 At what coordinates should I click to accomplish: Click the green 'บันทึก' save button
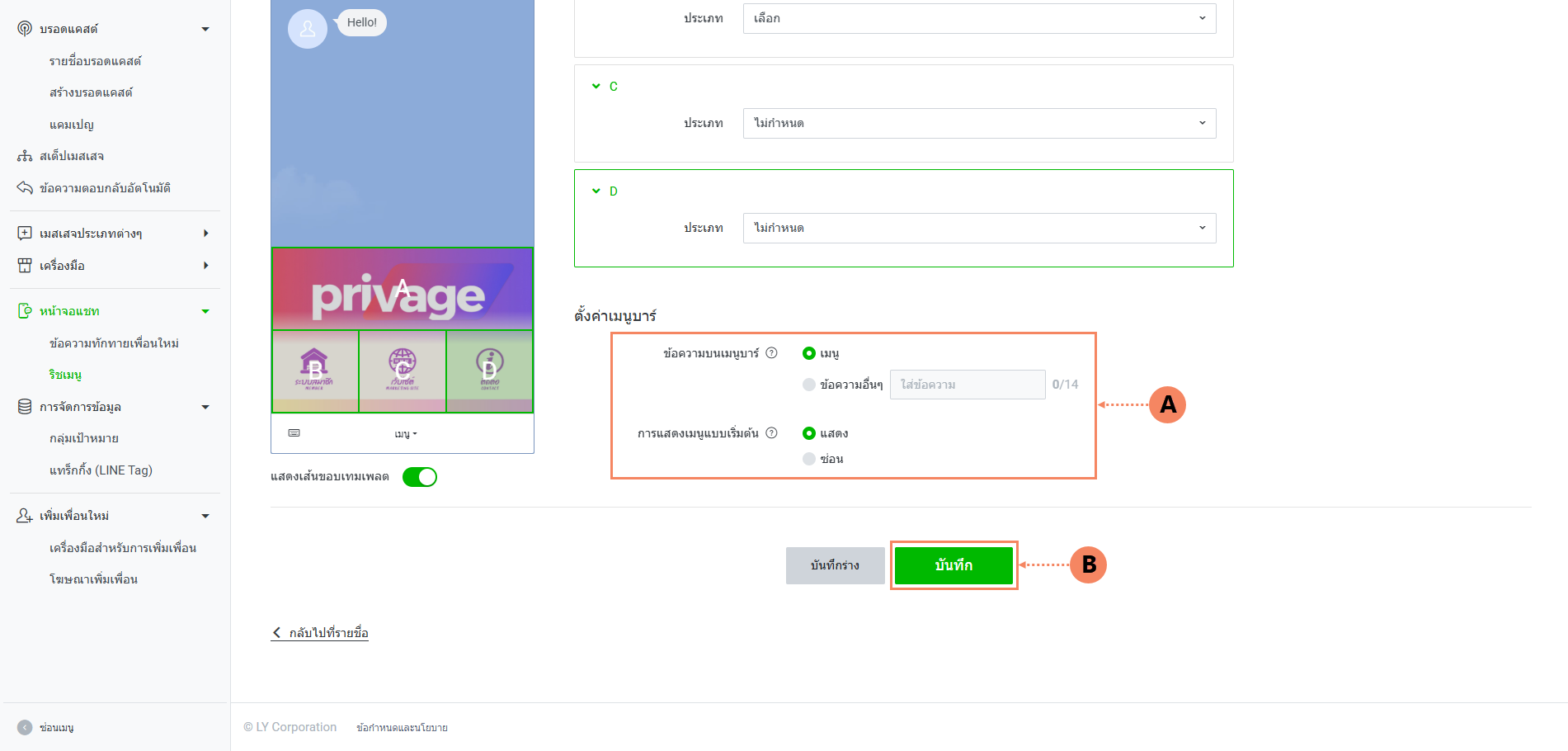954,565
